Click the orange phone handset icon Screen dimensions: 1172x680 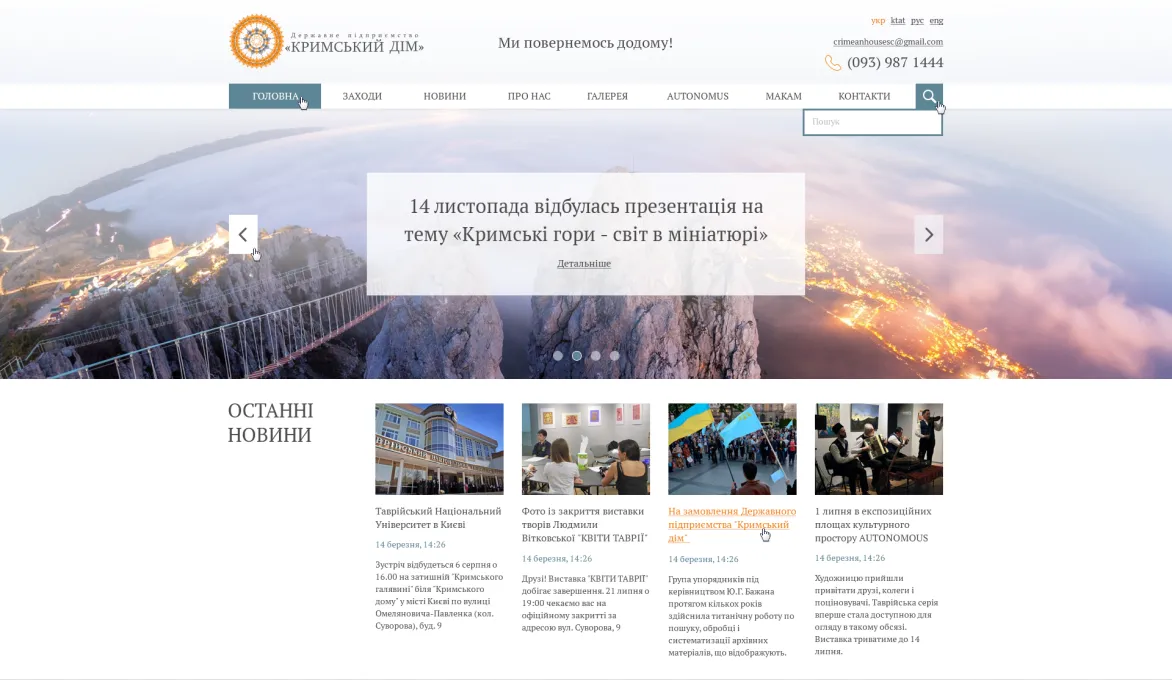[833, 63]
